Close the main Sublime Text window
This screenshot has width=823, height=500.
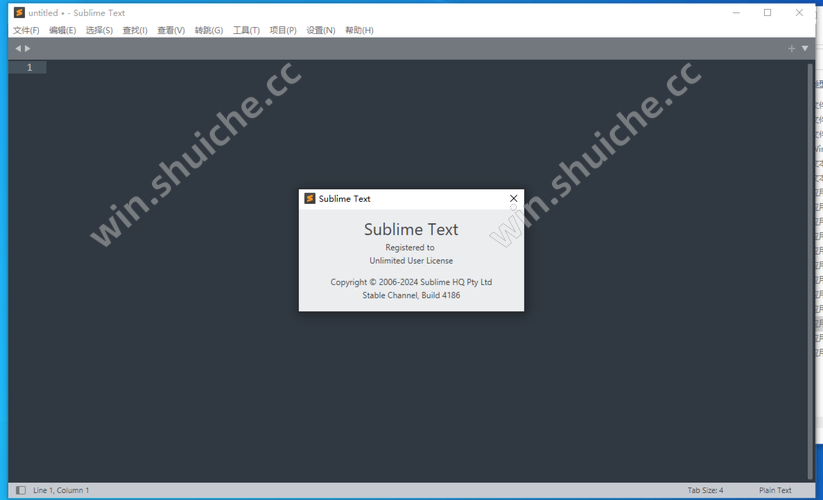pyautogui.click(x=799, y=13)
